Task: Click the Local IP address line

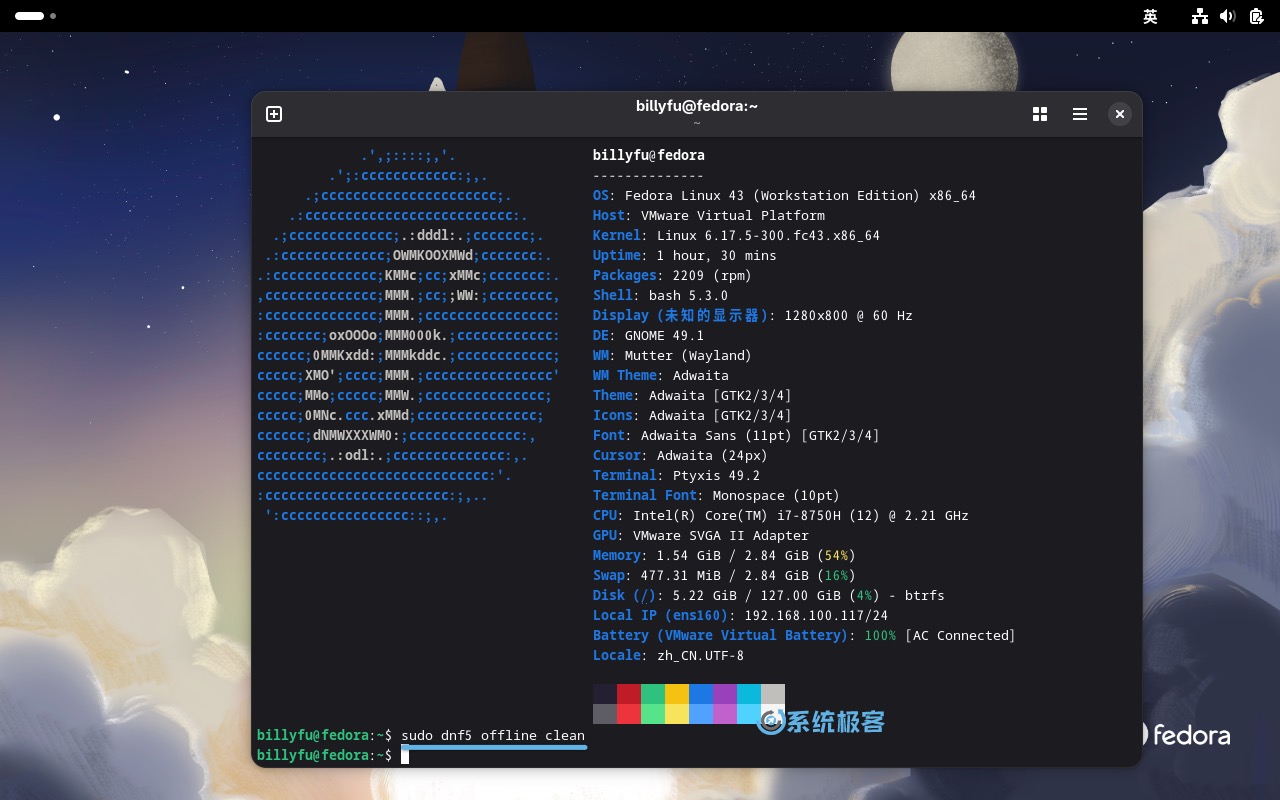Action: point(740,615)
